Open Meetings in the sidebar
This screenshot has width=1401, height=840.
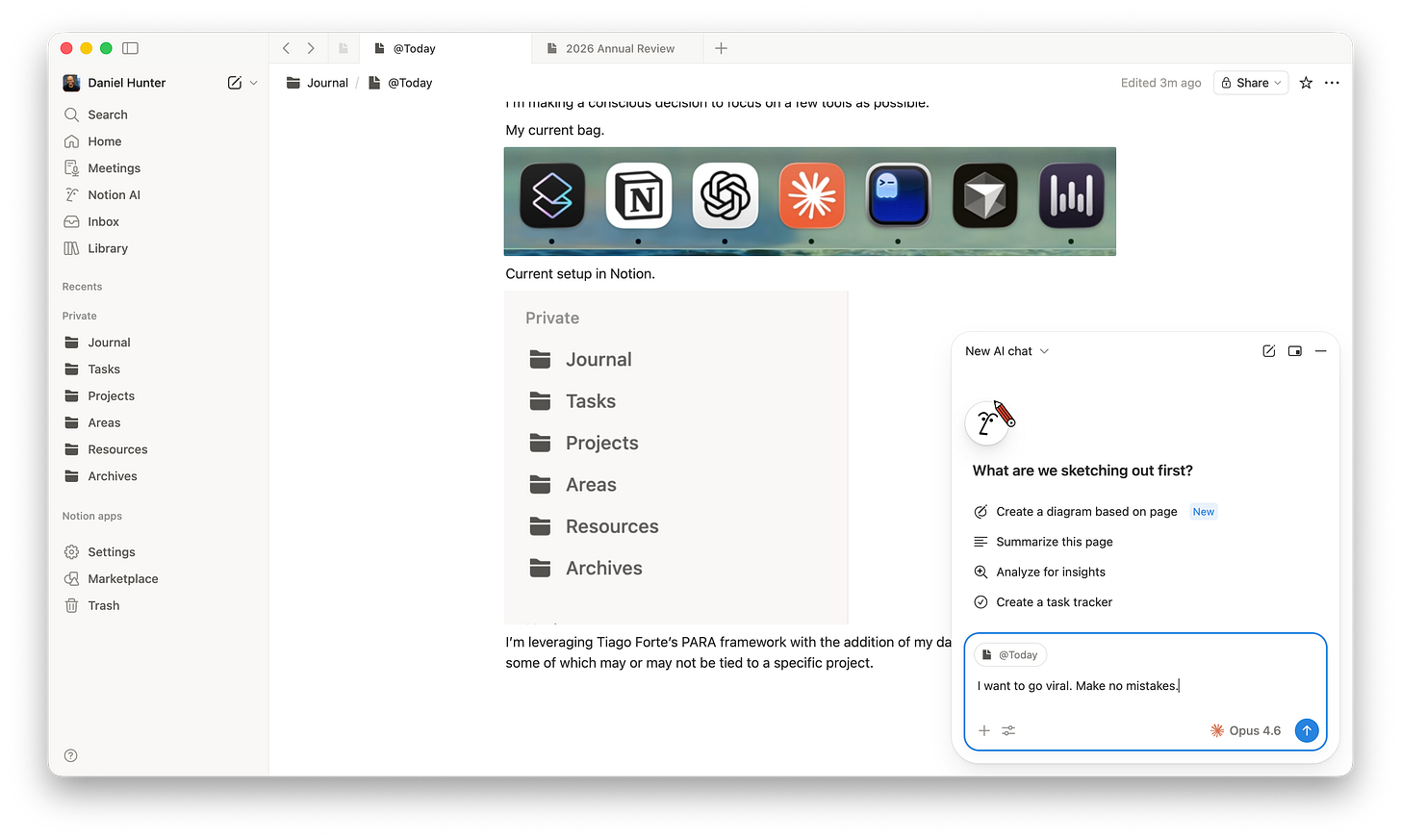[x=159, y=168]
